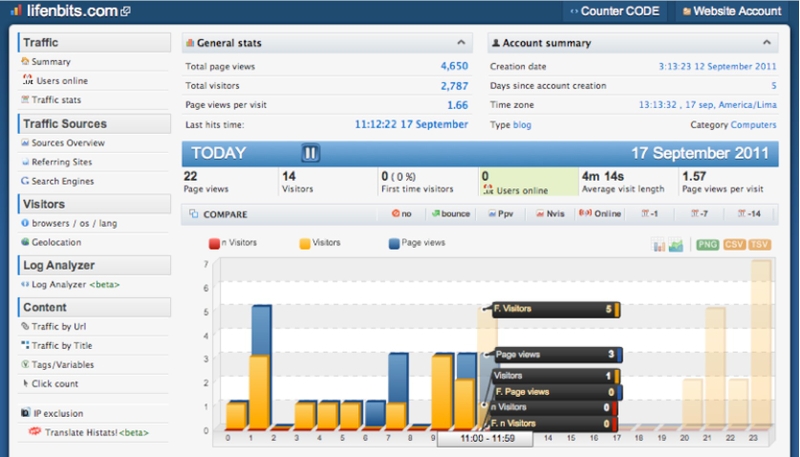Compare with the -7 days option

click(699, 214)
